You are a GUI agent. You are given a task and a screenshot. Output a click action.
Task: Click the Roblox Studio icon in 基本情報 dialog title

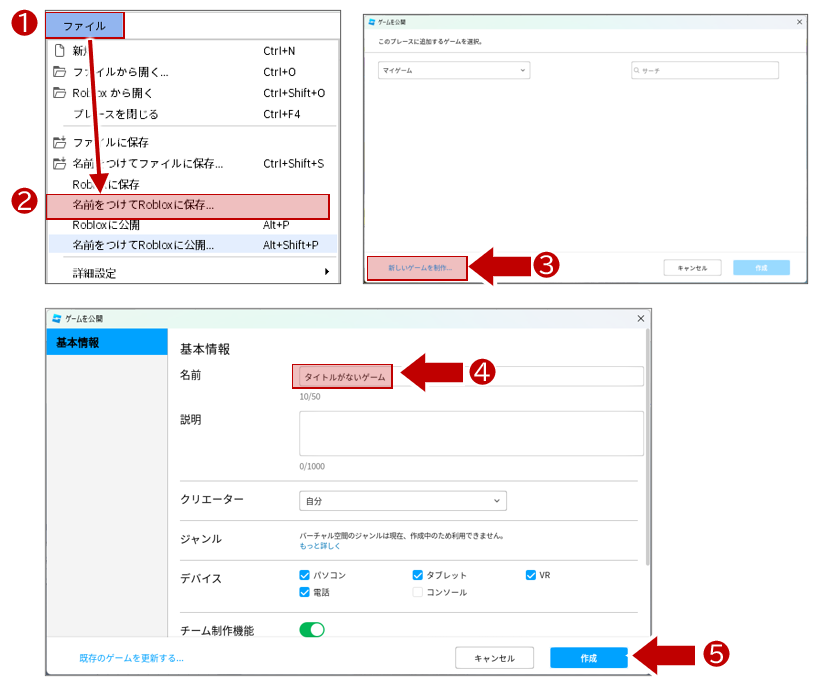pos(57,318)
